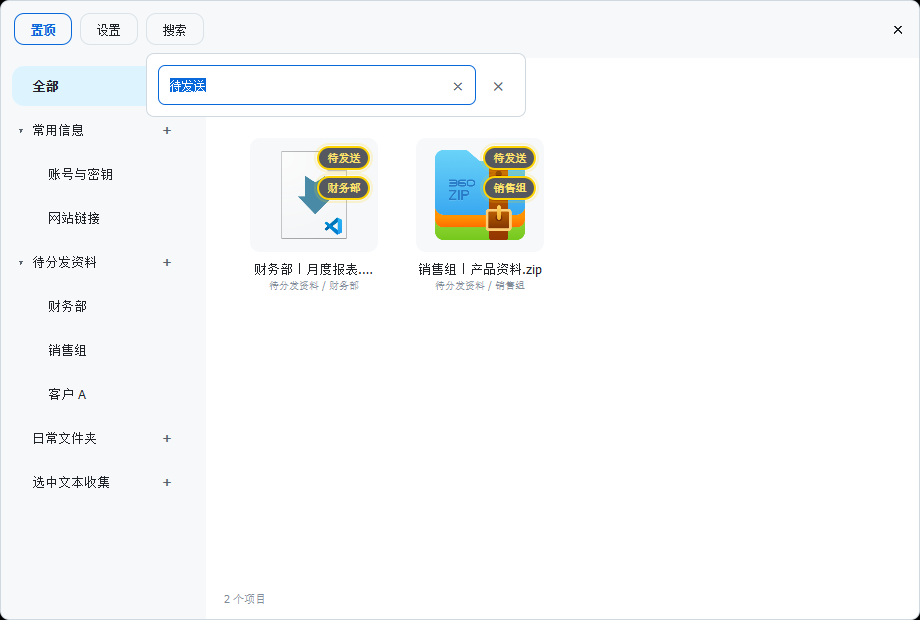The height and width of the screenshot is (620, 920).
Task: Open 账号与密钥 in sidebar
Action: (x=80, y=174)
